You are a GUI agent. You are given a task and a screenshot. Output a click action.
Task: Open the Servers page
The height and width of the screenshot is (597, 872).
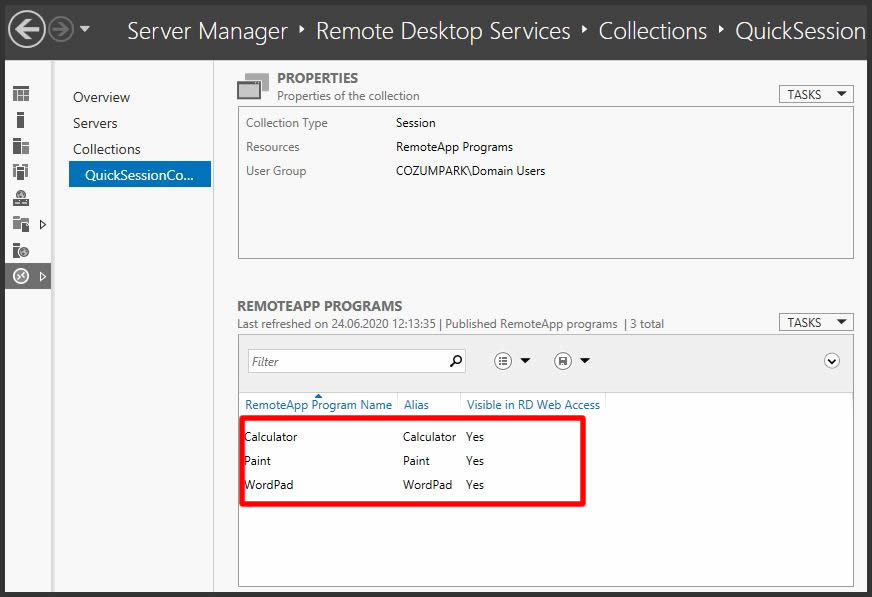click(95, 123)
